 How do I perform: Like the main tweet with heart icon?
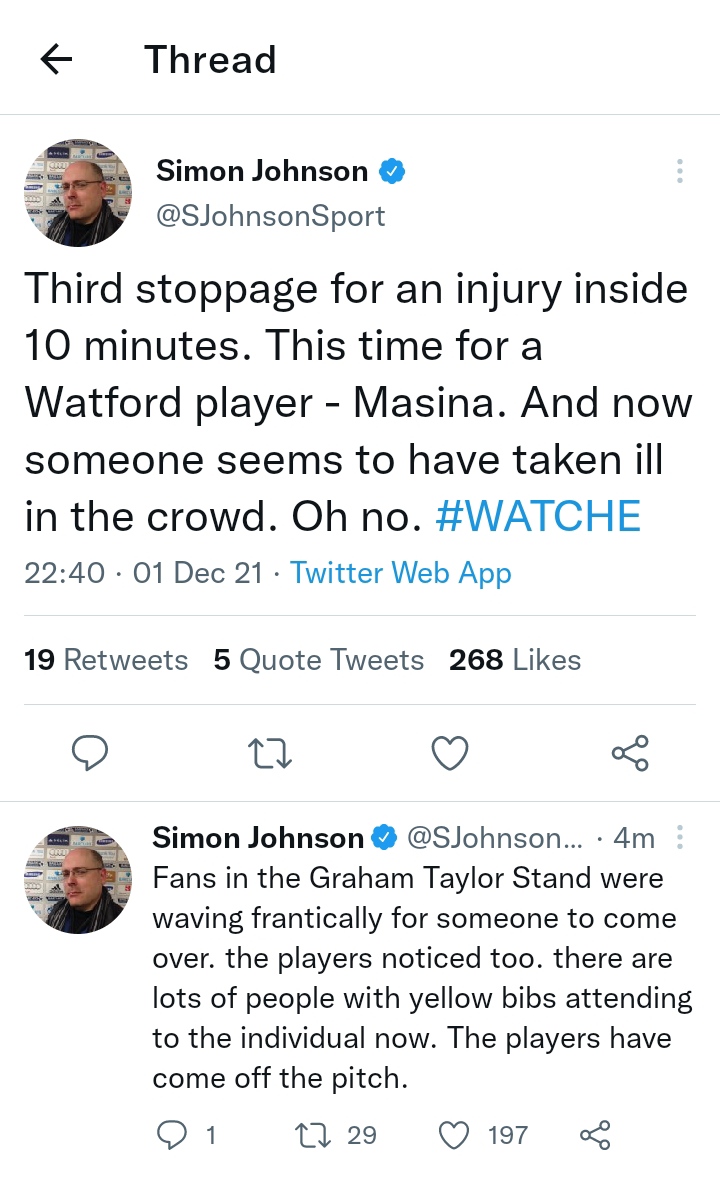tap(450, 753)
